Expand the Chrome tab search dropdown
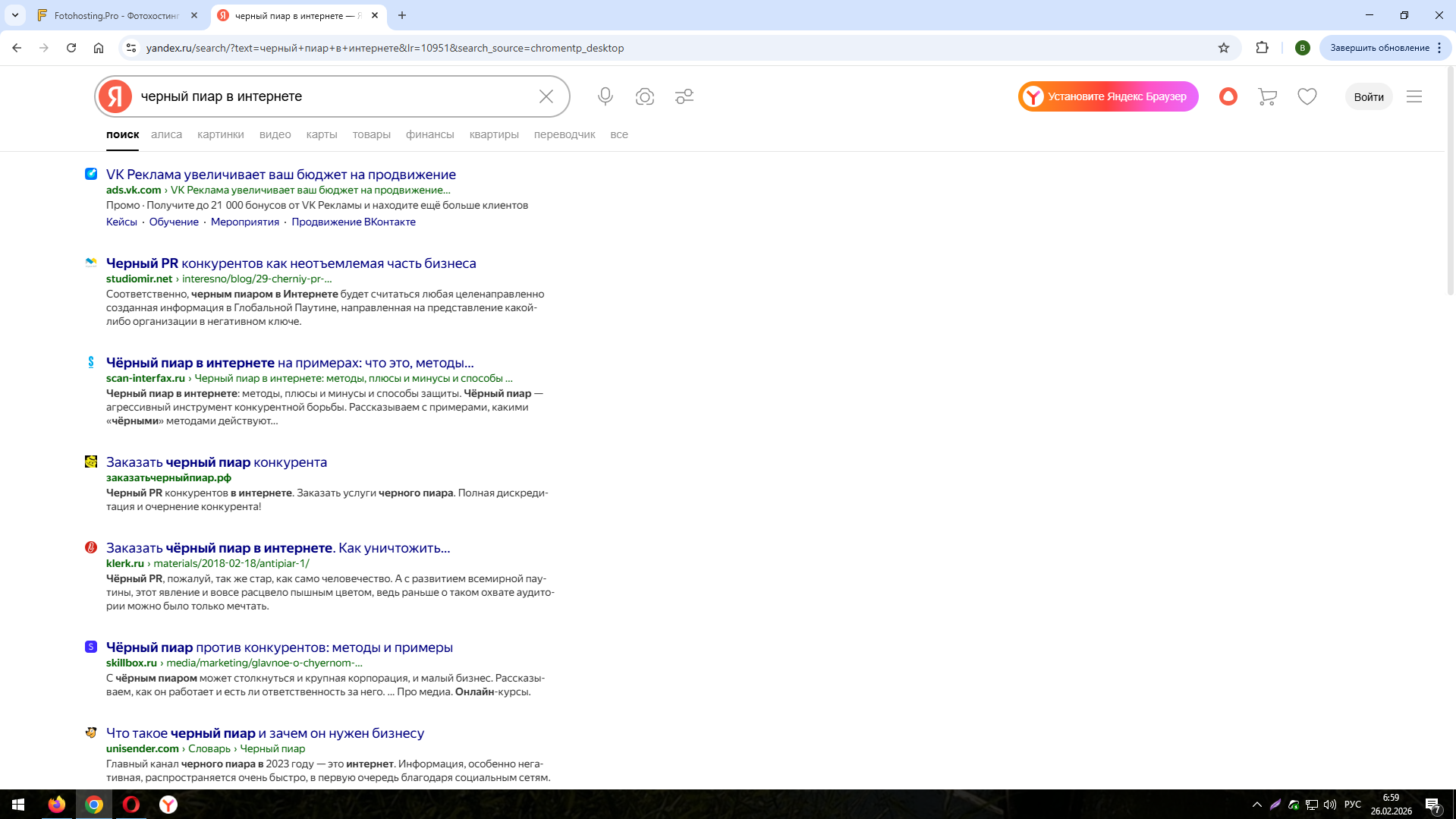 15,15
